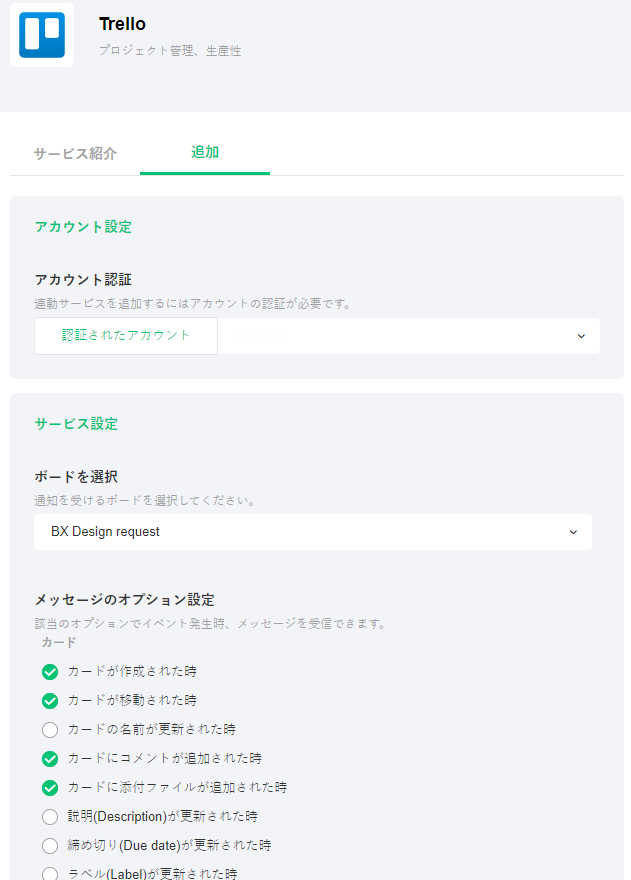The width and height of the screenshot is (631, 880).
Task: Click the board dropdown chevron arrow
Action: (x=573, y=532)
